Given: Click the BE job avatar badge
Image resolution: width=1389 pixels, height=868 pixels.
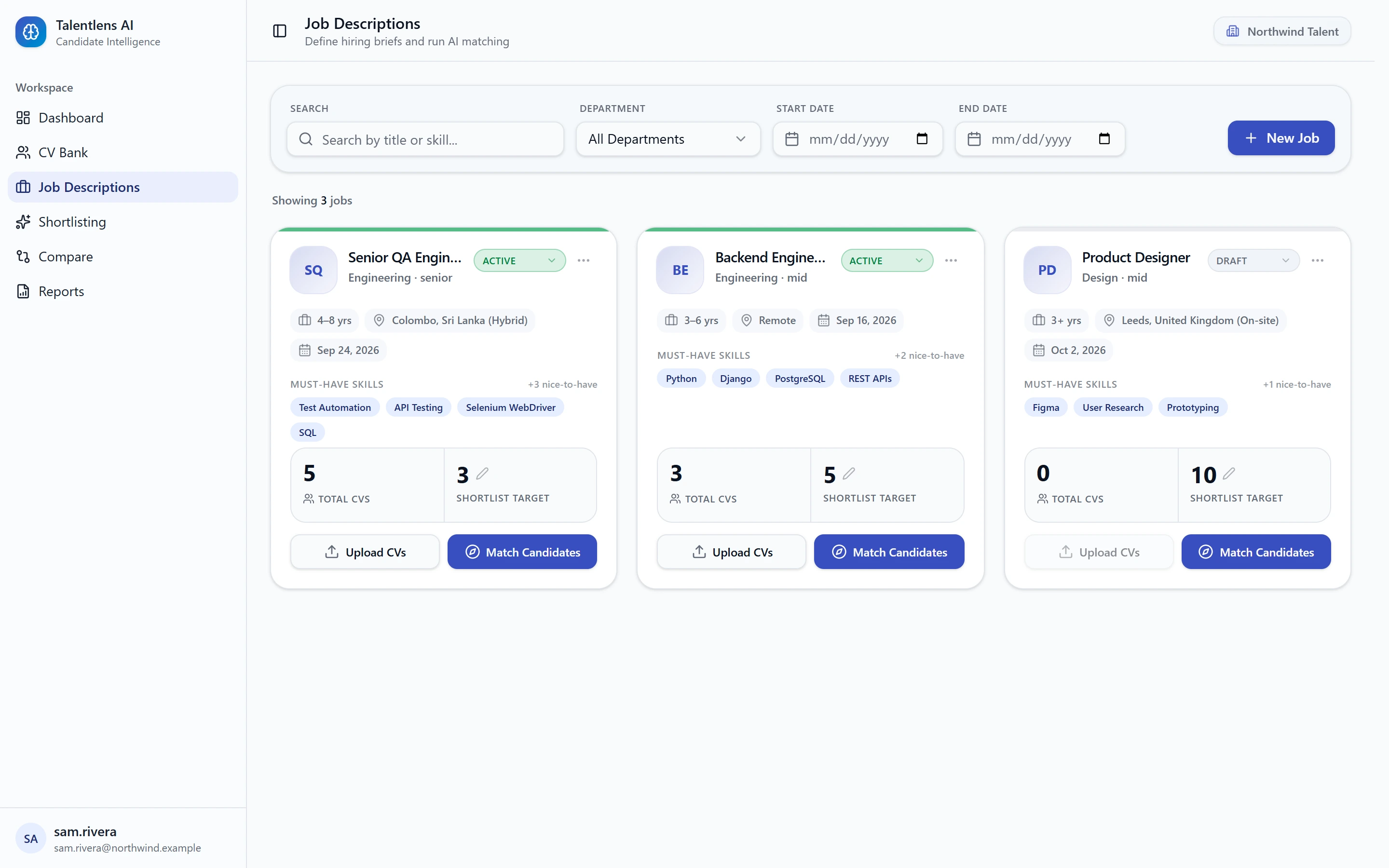Looking at the screenshot, I should [x=680, y=270].
